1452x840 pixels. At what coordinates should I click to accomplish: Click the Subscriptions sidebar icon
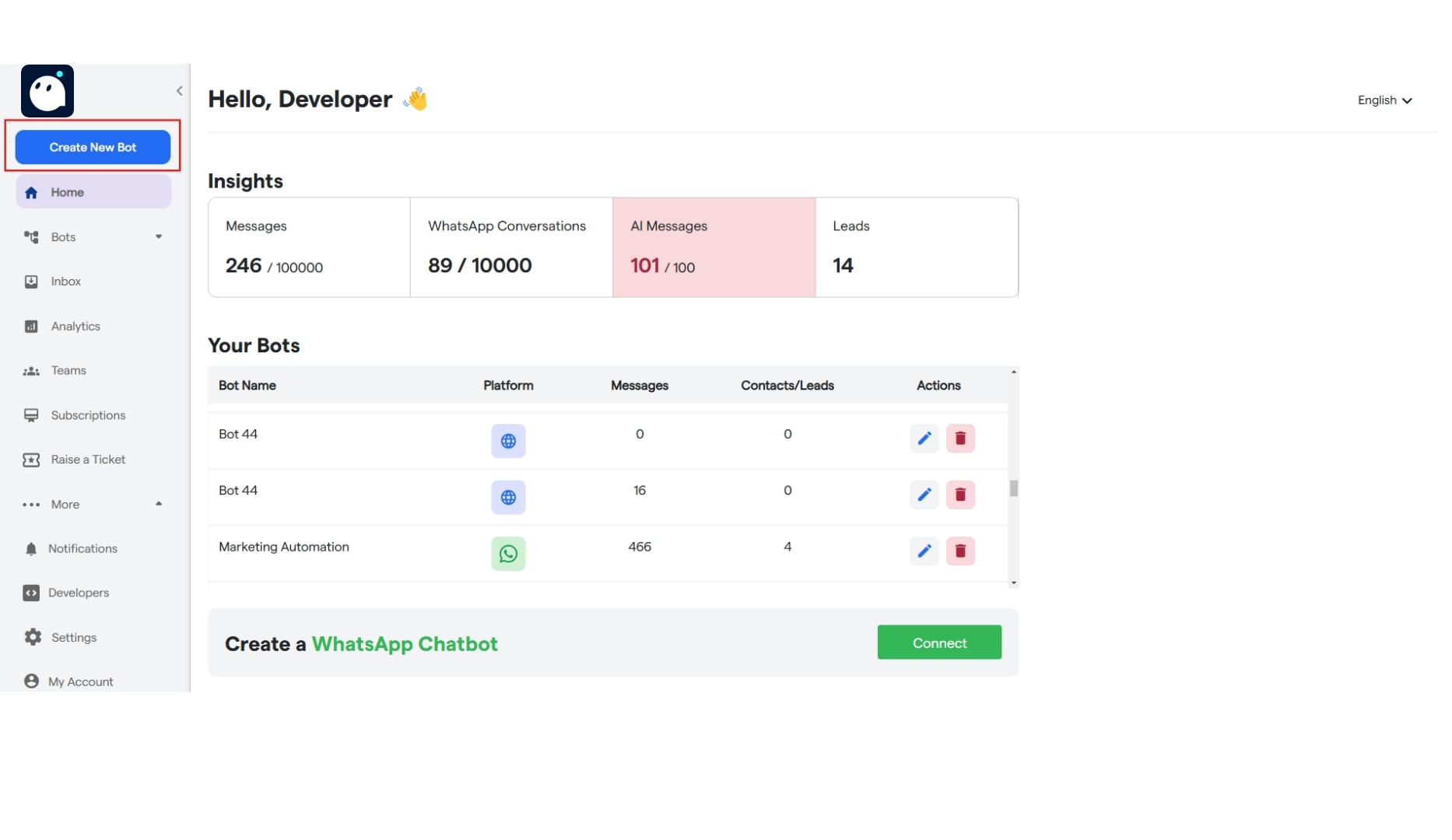[x=31, y=415]
